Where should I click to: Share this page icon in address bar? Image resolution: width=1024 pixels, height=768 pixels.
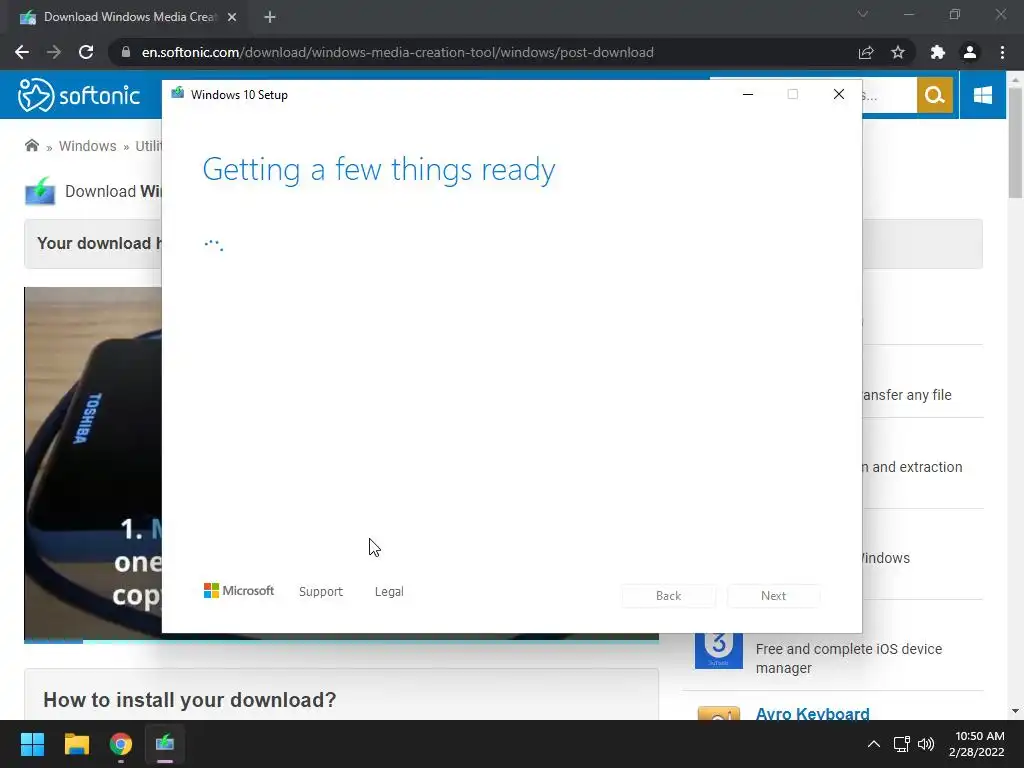point(866,52)
